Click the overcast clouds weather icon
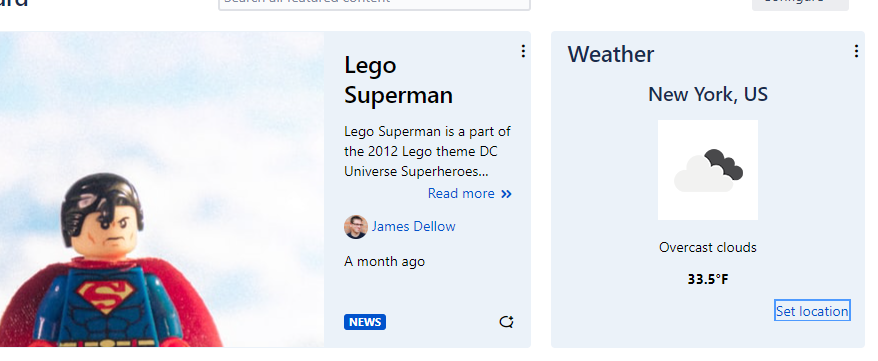Image resolution: width=878 pixels, height=361 pixels. (708, 170)
